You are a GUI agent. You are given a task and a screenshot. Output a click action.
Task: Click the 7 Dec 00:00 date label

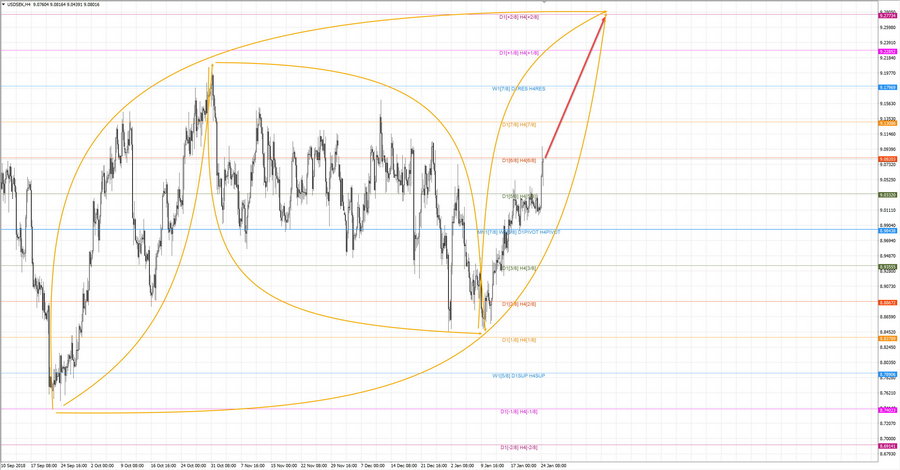click(x=373, y=465)
